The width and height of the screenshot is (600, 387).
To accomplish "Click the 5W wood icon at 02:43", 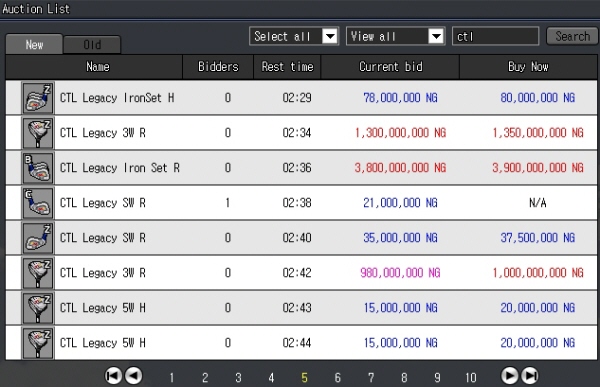I will [x=38, y=308].
